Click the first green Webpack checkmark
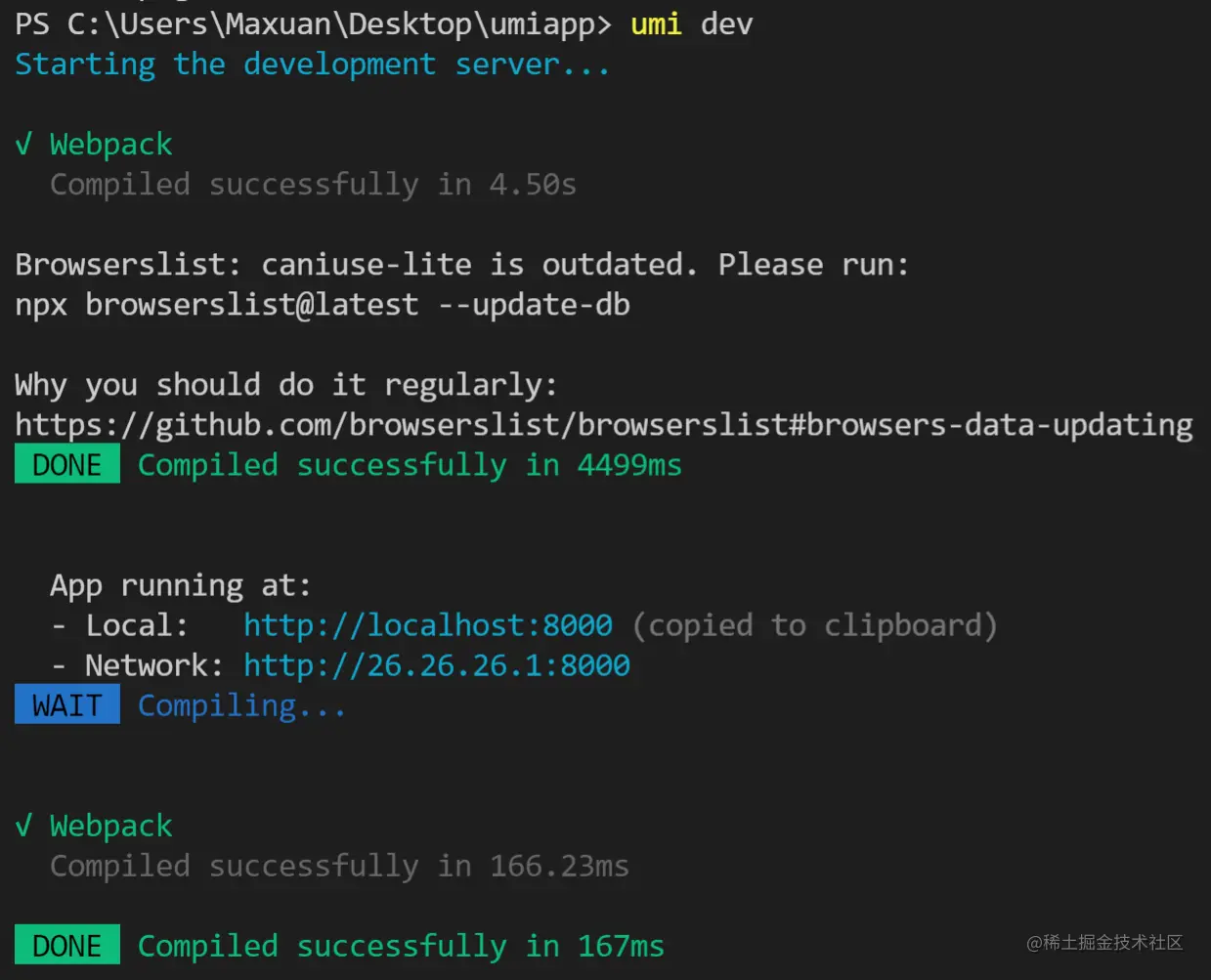 point(23,145)
